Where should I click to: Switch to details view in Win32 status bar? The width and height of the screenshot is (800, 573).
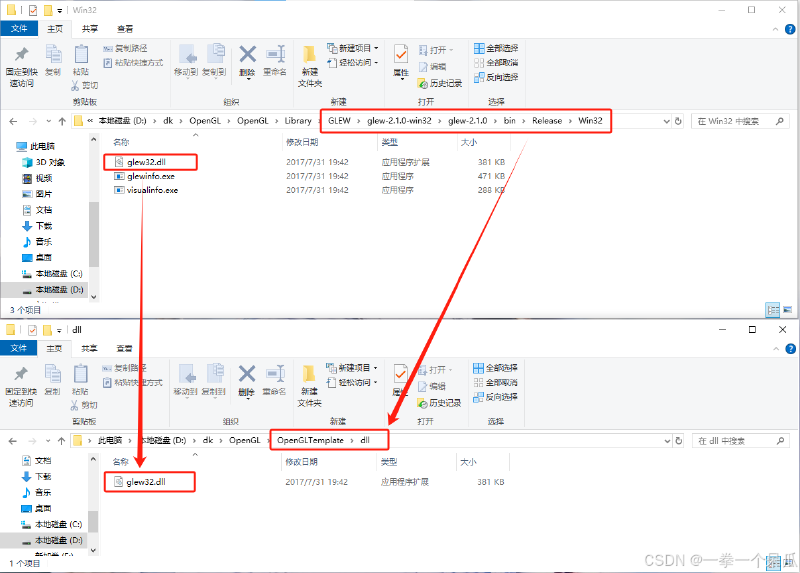pos(773,310)
